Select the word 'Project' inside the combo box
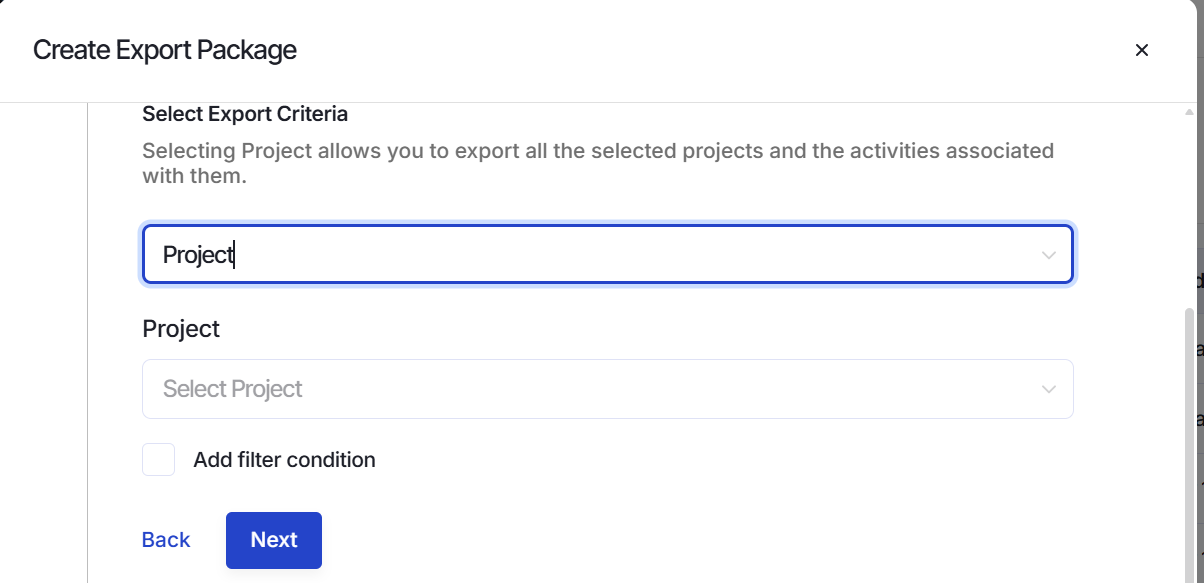 (198, 255)
